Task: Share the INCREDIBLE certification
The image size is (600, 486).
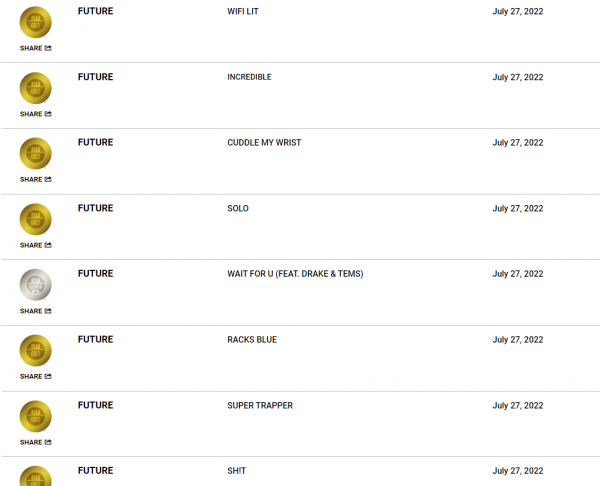Action: [36, 114]
